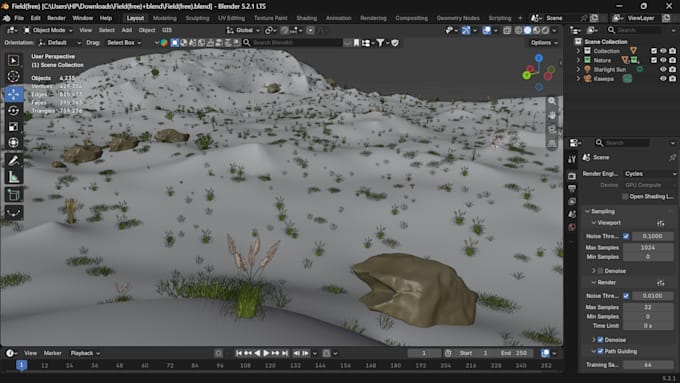Select the Measure tool
Image resolution: width=680 pixels, height=383 pixels.
click(x=13, y=177)
